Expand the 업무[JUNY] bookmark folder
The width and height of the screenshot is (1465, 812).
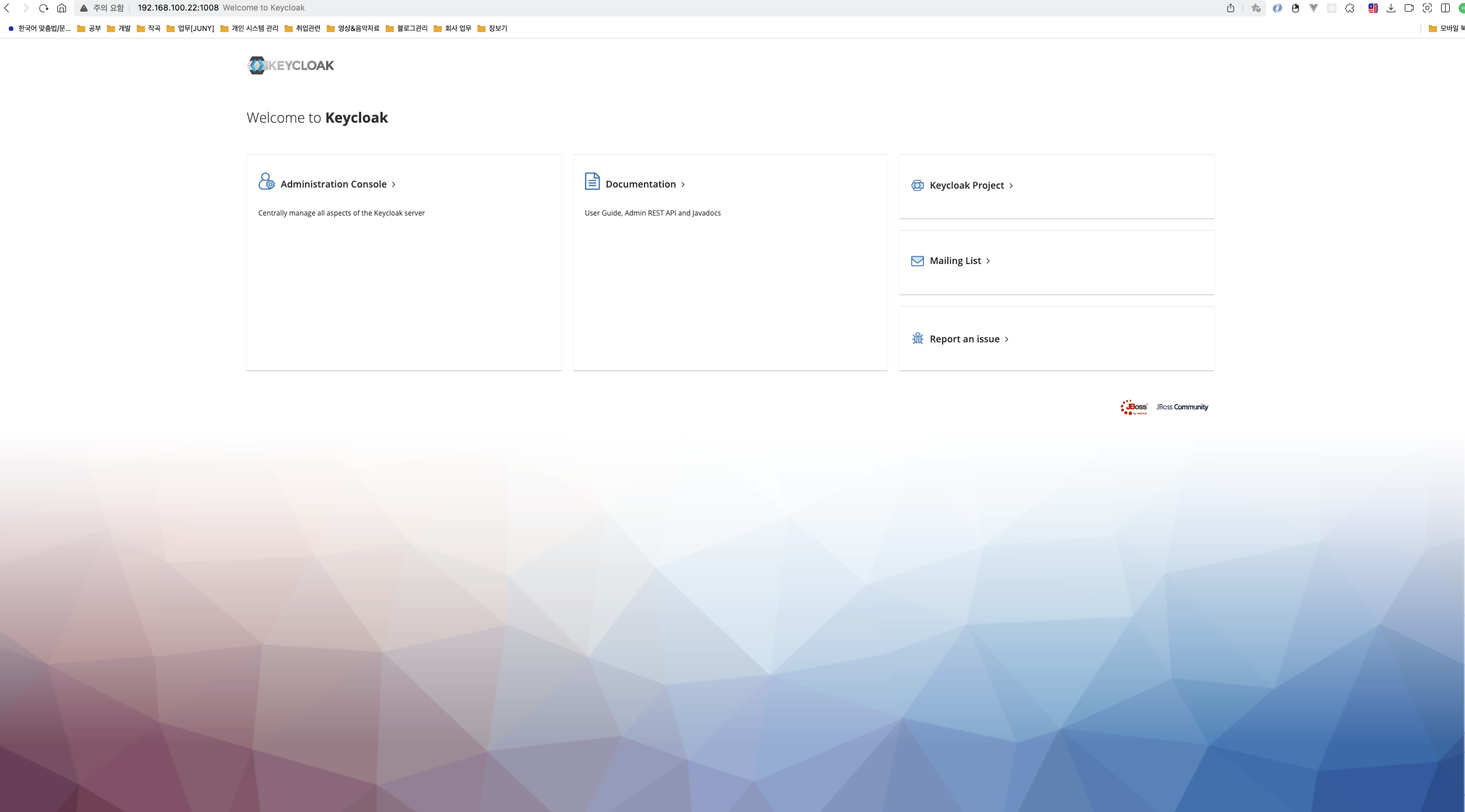pos(191,28)
